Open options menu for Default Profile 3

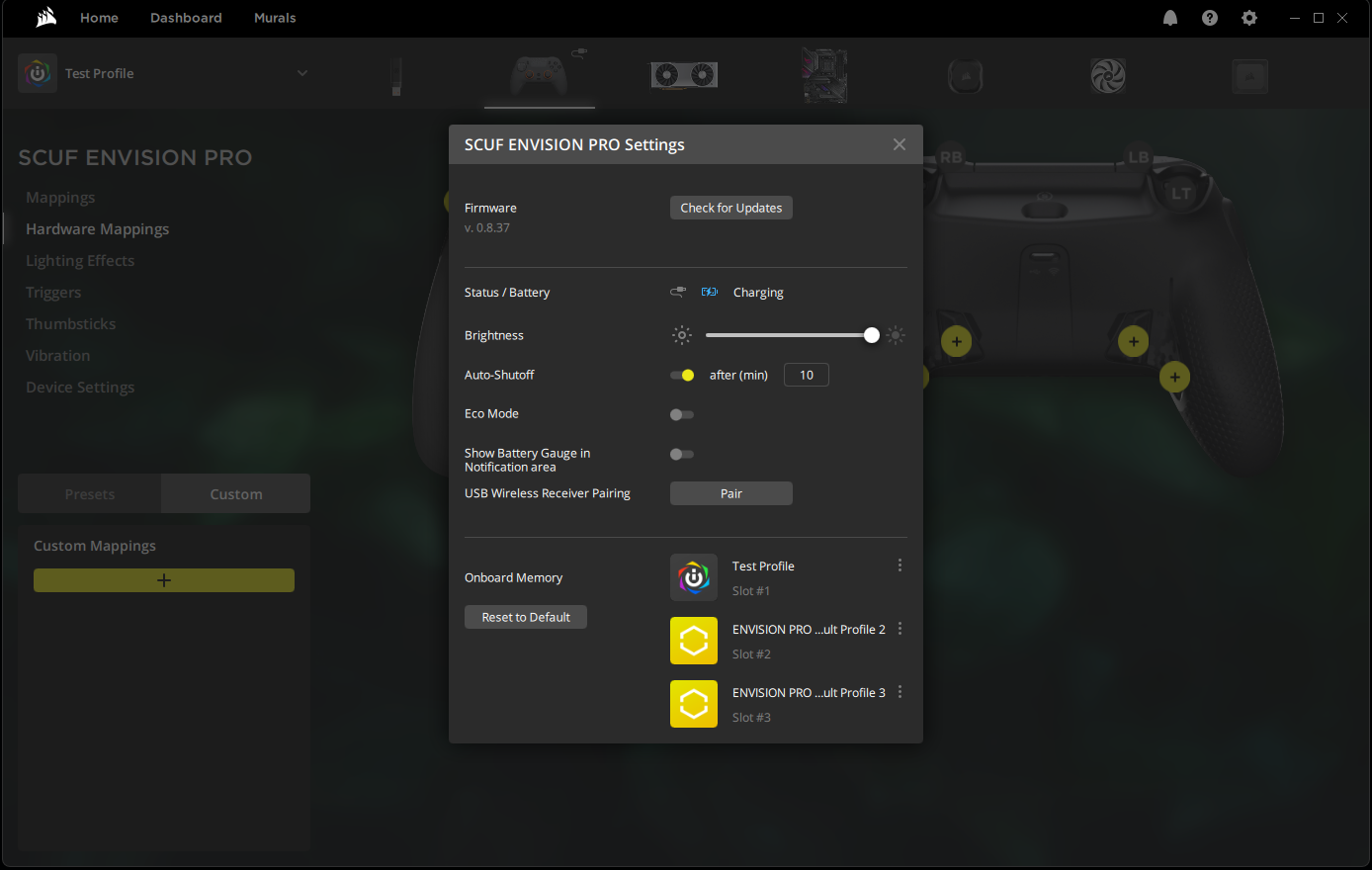pyautogui.click(x=900, y=692)
